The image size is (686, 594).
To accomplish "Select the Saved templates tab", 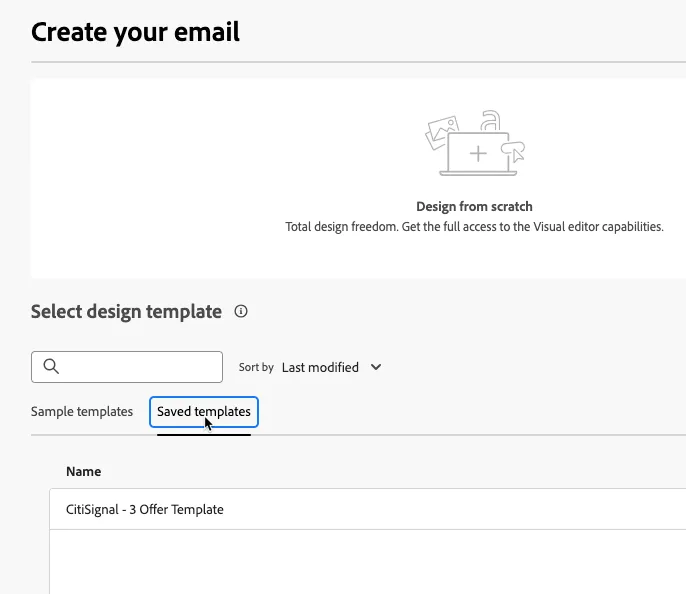I will [204, 412].
